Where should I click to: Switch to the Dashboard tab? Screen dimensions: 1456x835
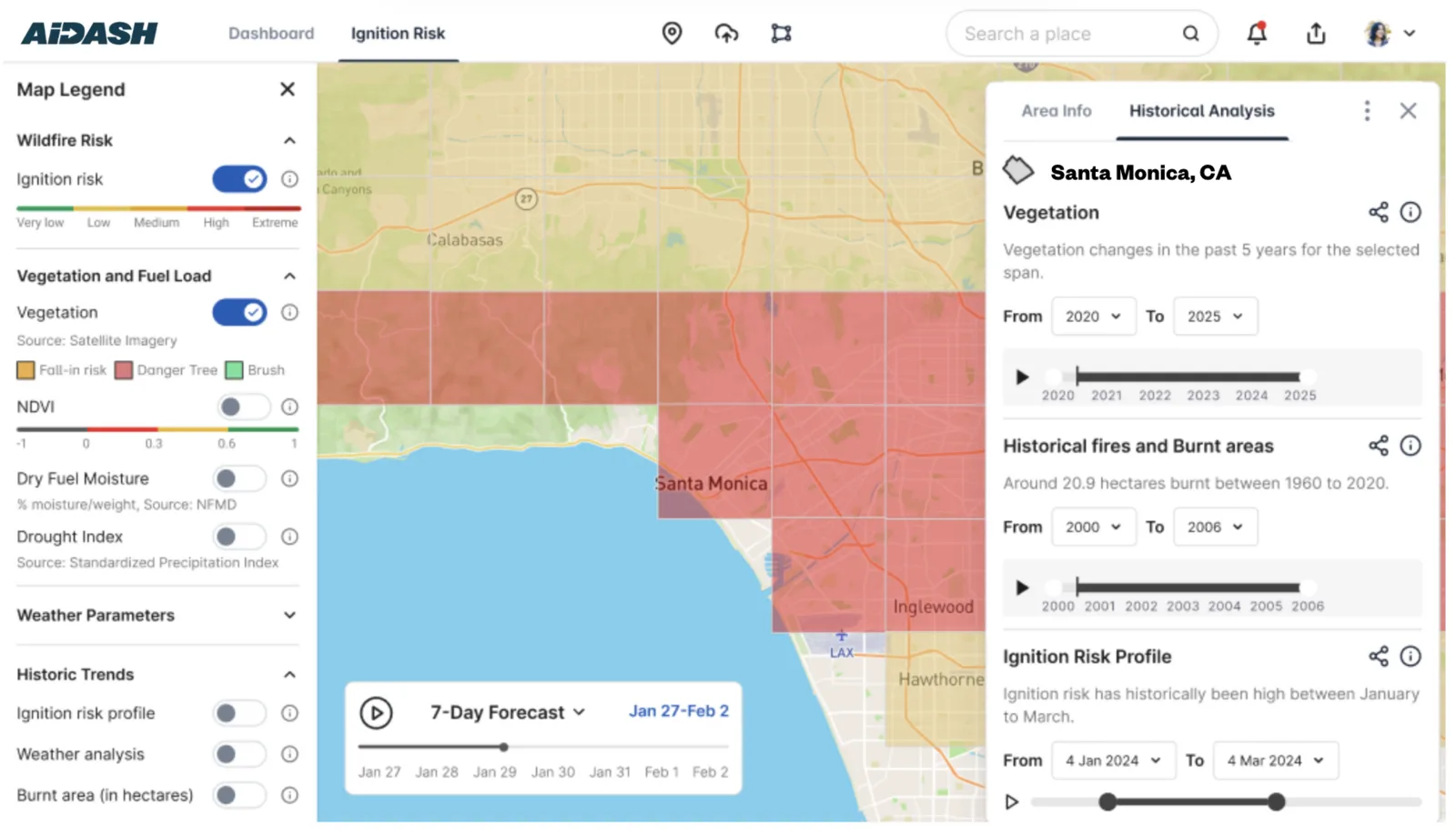click(271, 34)
